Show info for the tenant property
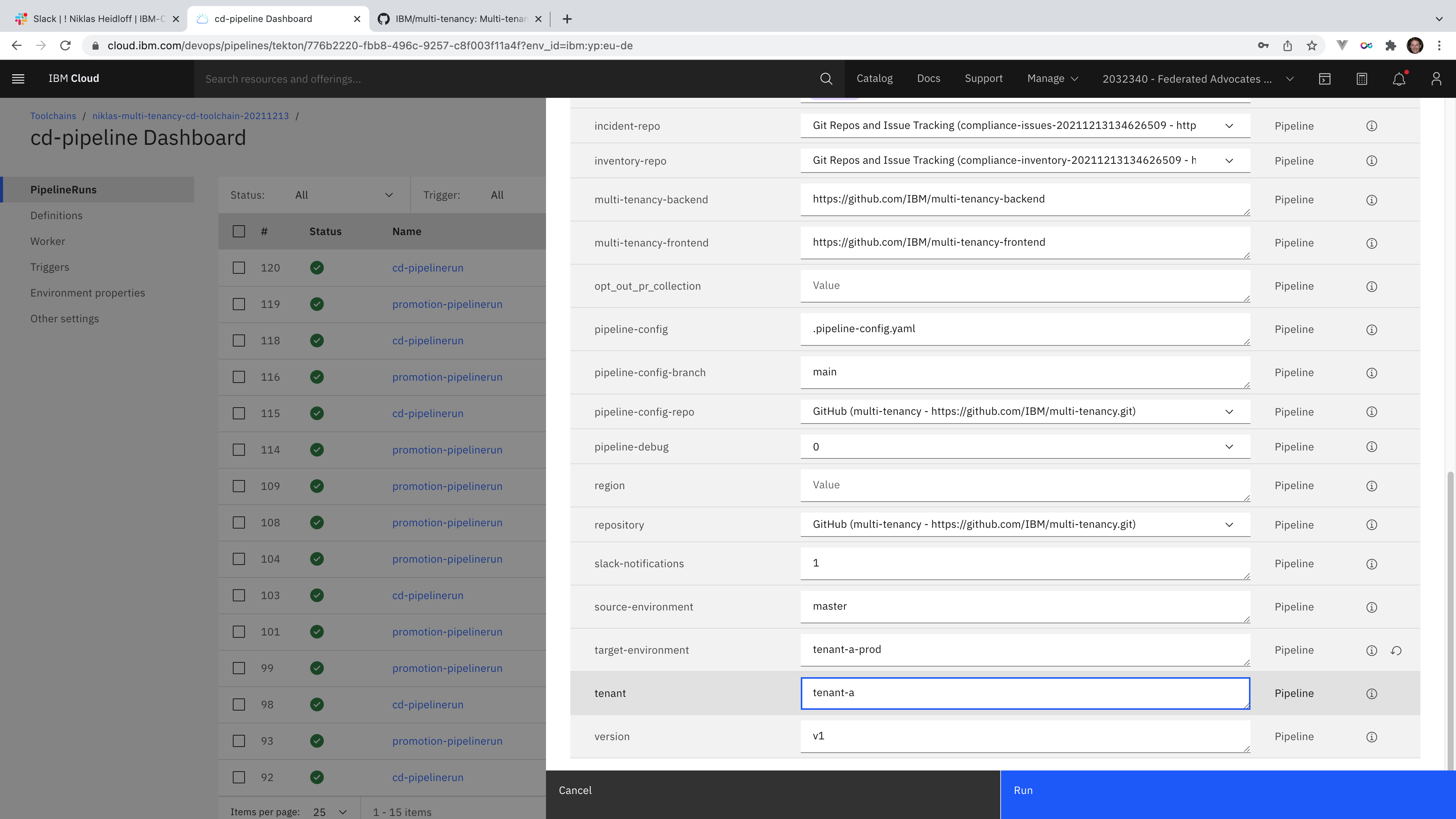This screenshot has height=819, width=1456. point(1371,693)
